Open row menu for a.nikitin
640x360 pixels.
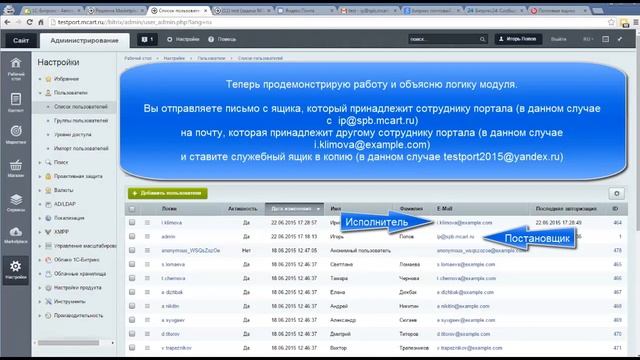[x=147, y=306]
